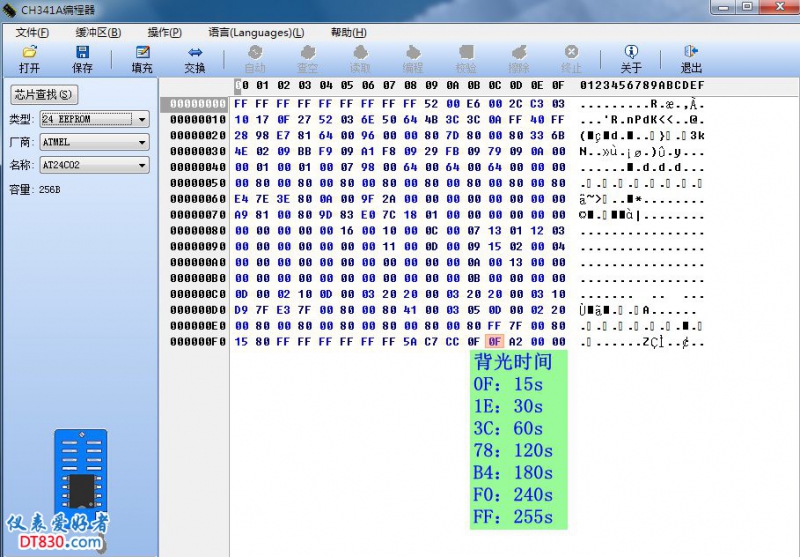Viewport: 800px width, 557px height.
Task: Click the 校验 (Verify) toolbar icon
Action: [465, 52]
